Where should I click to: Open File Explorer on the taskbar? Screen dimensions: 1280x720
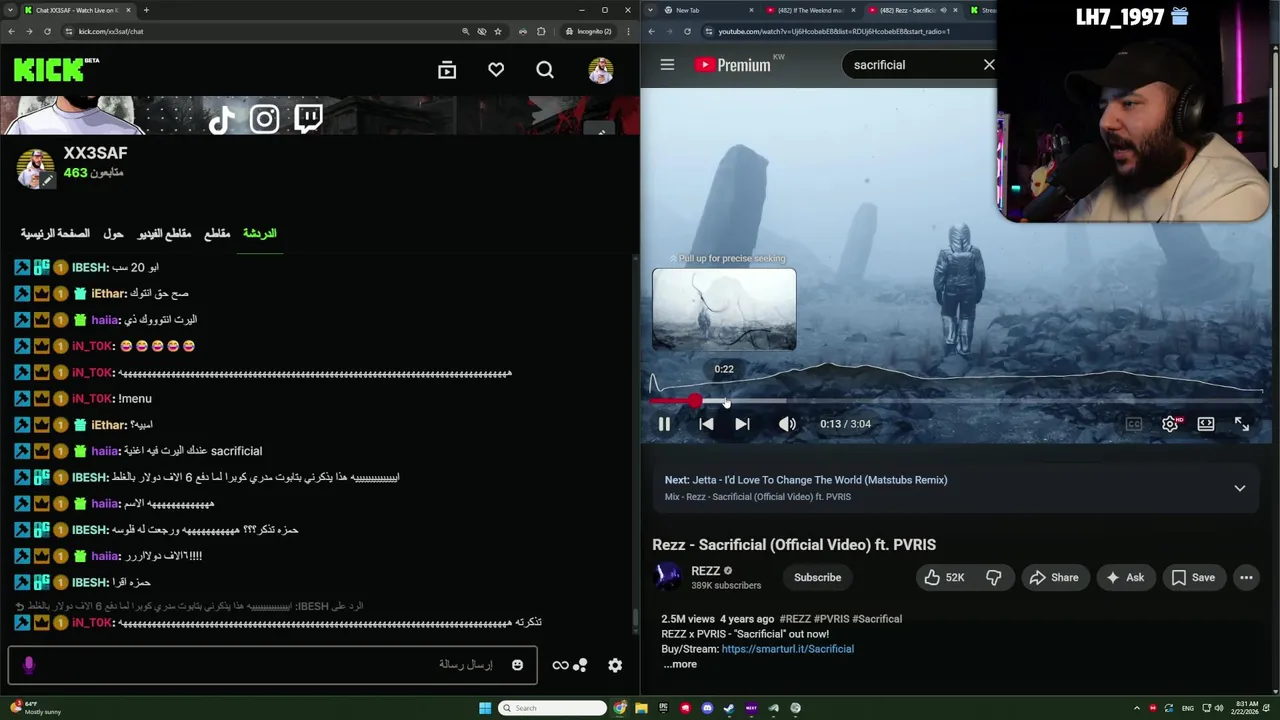point(641,708)
